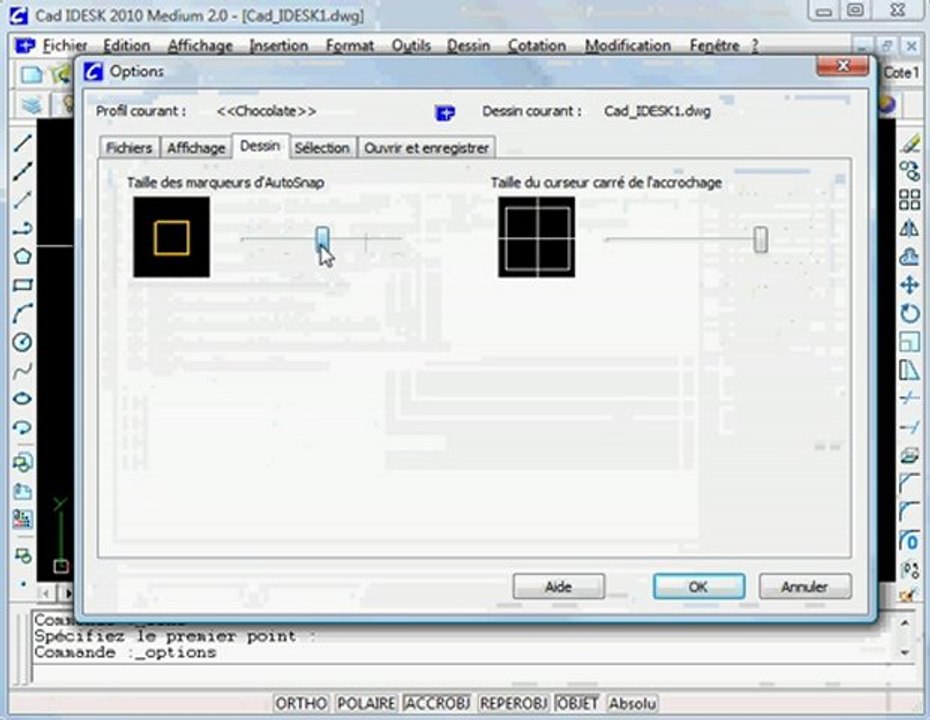The image size is (930, 720).
Task: Click the Copy objects tool
Action: (x=909, y=171)
